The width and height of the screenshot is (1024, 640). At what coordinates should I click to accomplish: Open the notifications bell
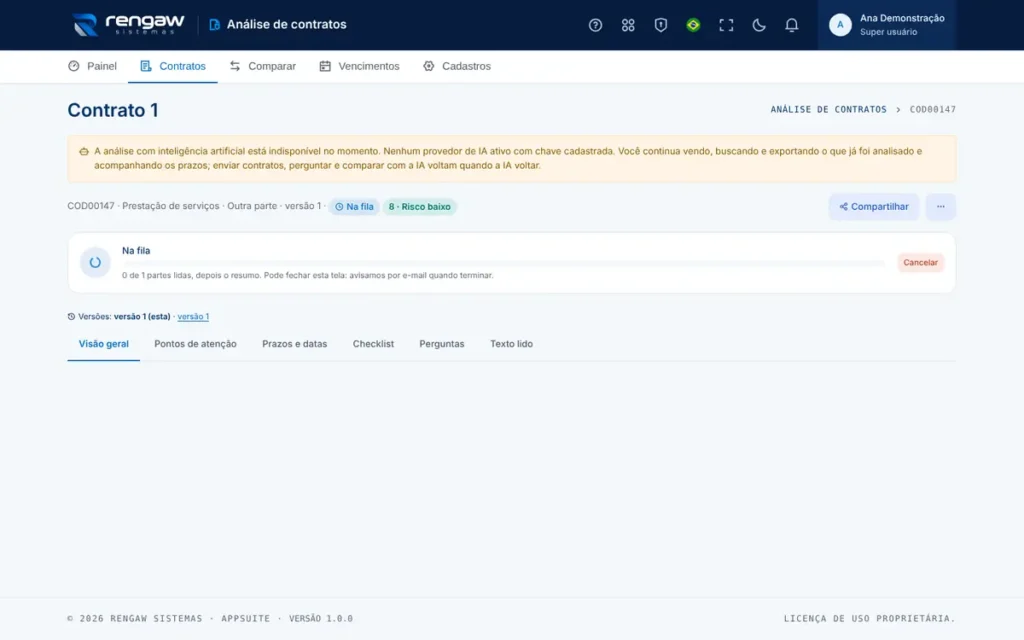tap(791, 25)
